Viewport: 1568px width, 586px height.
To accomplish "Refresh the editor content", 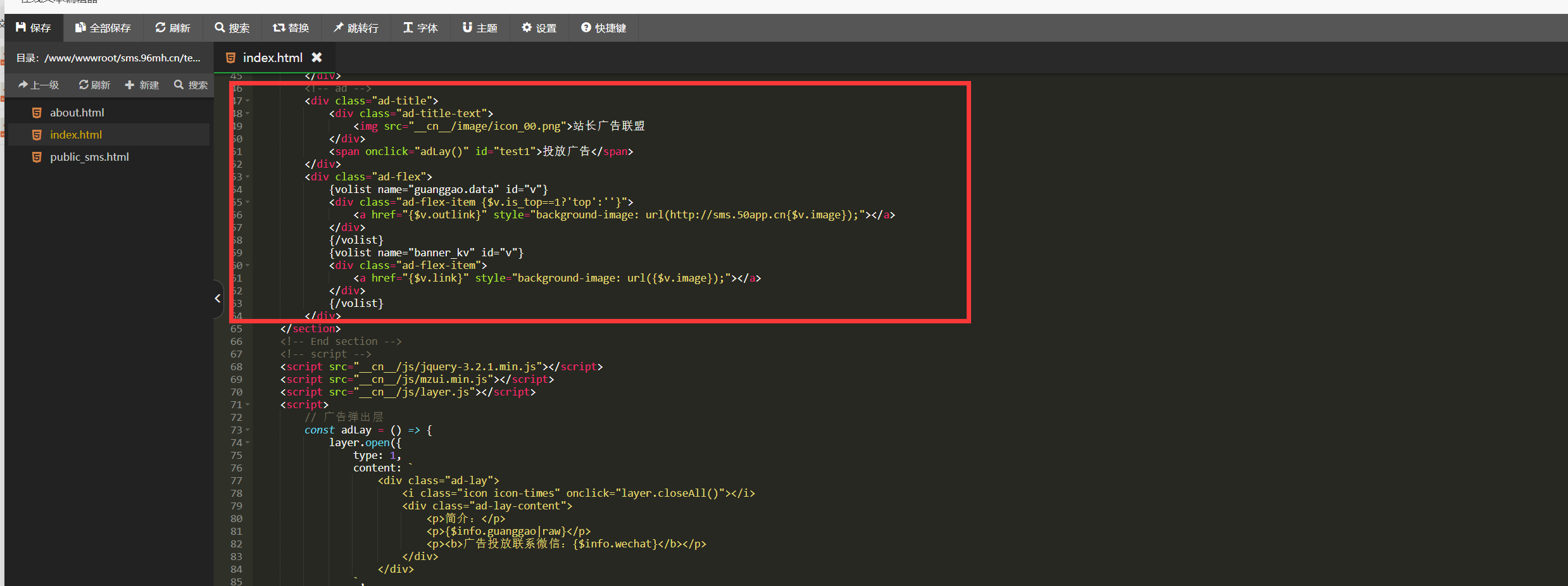I will point(172,28).
